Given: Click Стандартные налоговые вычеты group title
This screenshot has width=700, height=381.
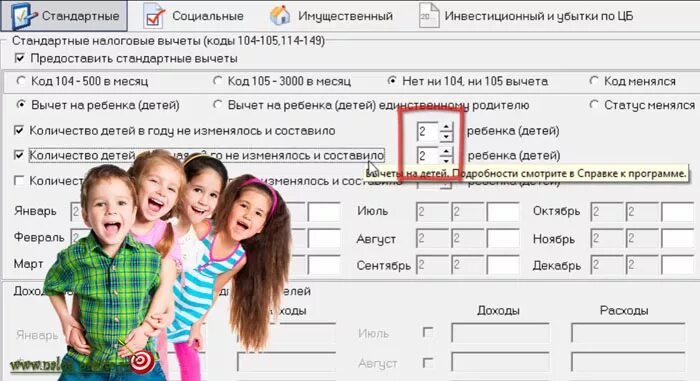Looking at the screenshot, I should pos(168,41).
